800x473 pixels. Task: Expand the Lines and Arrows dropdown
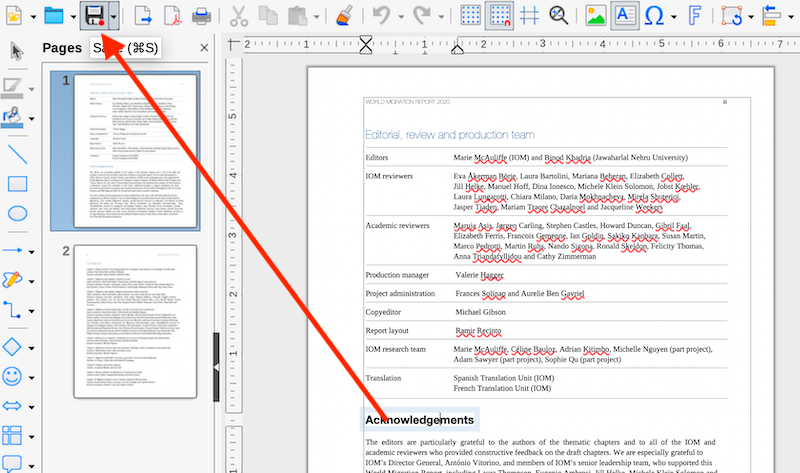(x=32, y=252)
